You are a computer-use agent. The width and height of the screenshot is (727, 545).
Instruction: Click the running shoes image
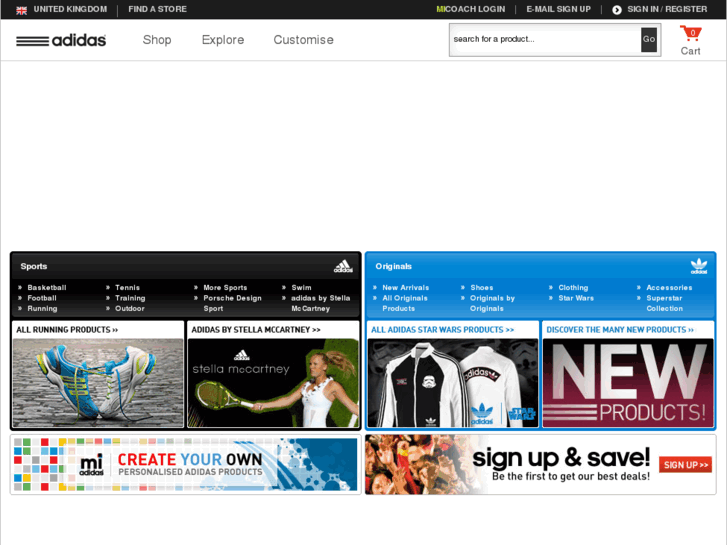coord(98,383)
